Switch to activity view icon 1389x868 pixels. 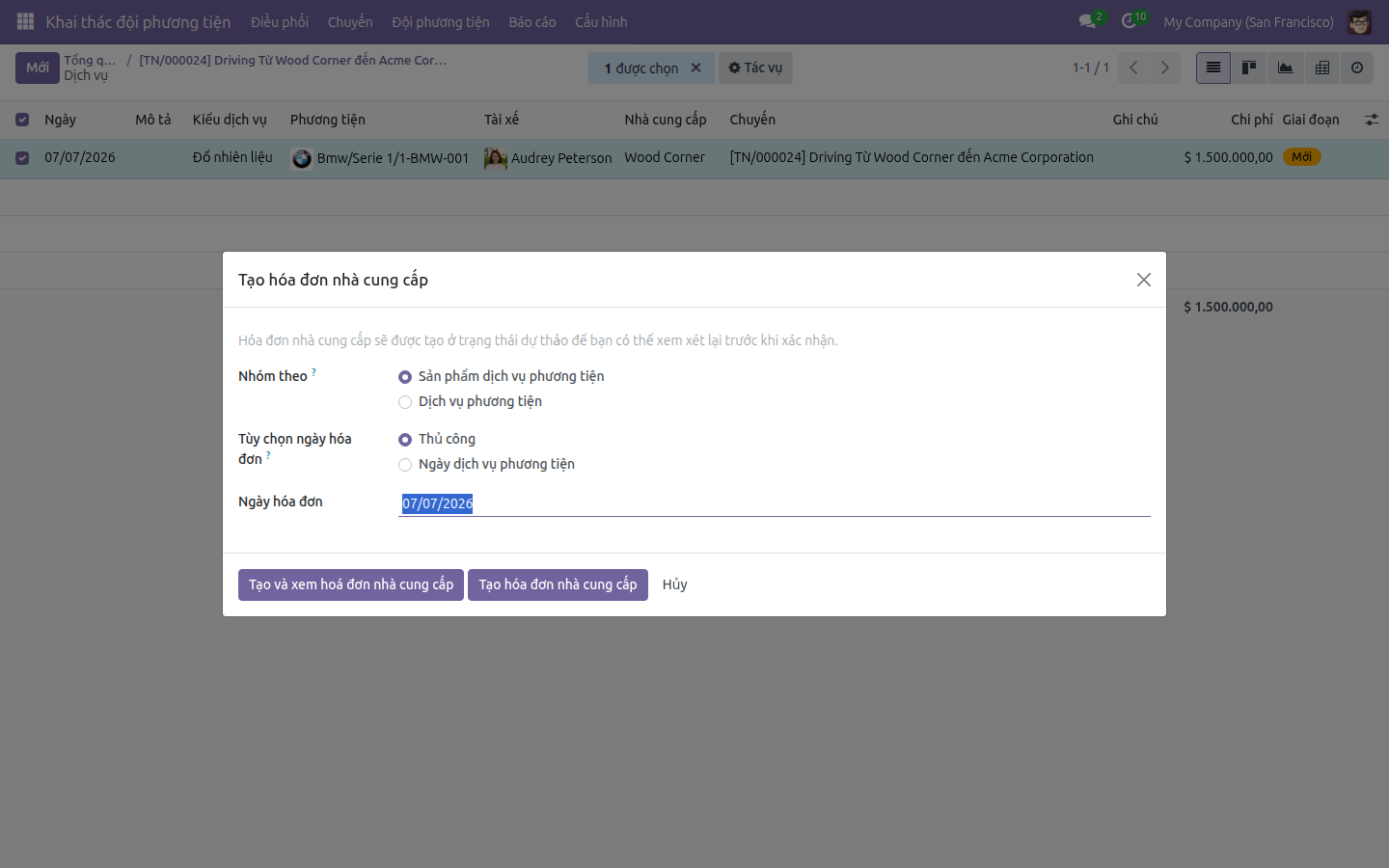tap(1357, 68)
